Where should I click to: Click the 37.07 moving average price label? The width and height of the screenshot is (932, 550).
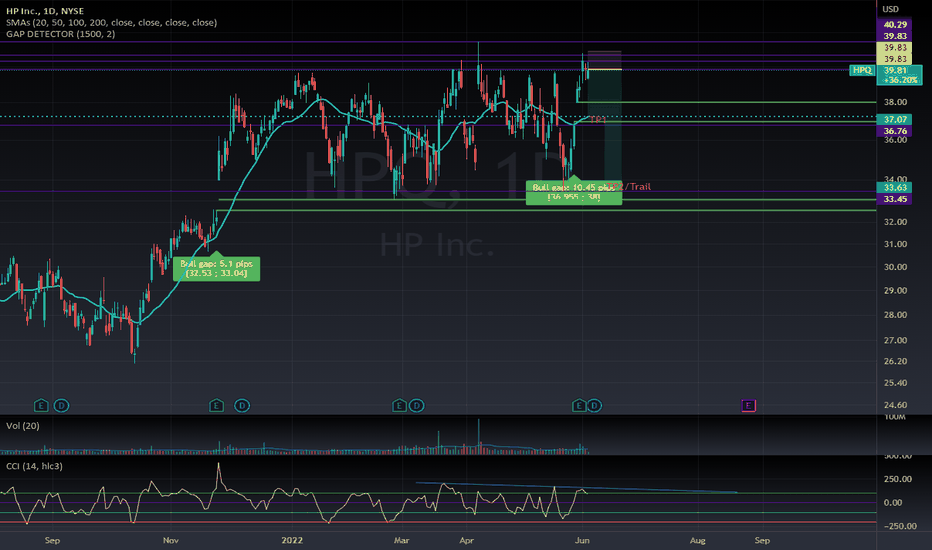pyautogui.click(x=895, y=120)
